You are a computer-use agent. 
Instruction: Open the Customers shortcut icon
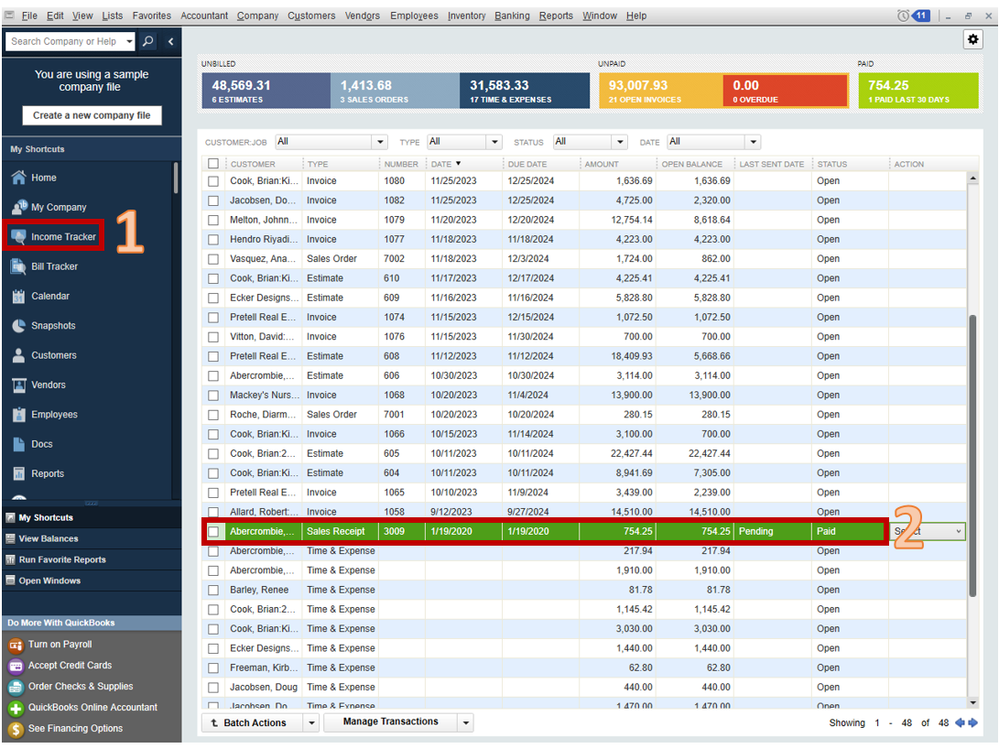[x=19, y=355]
